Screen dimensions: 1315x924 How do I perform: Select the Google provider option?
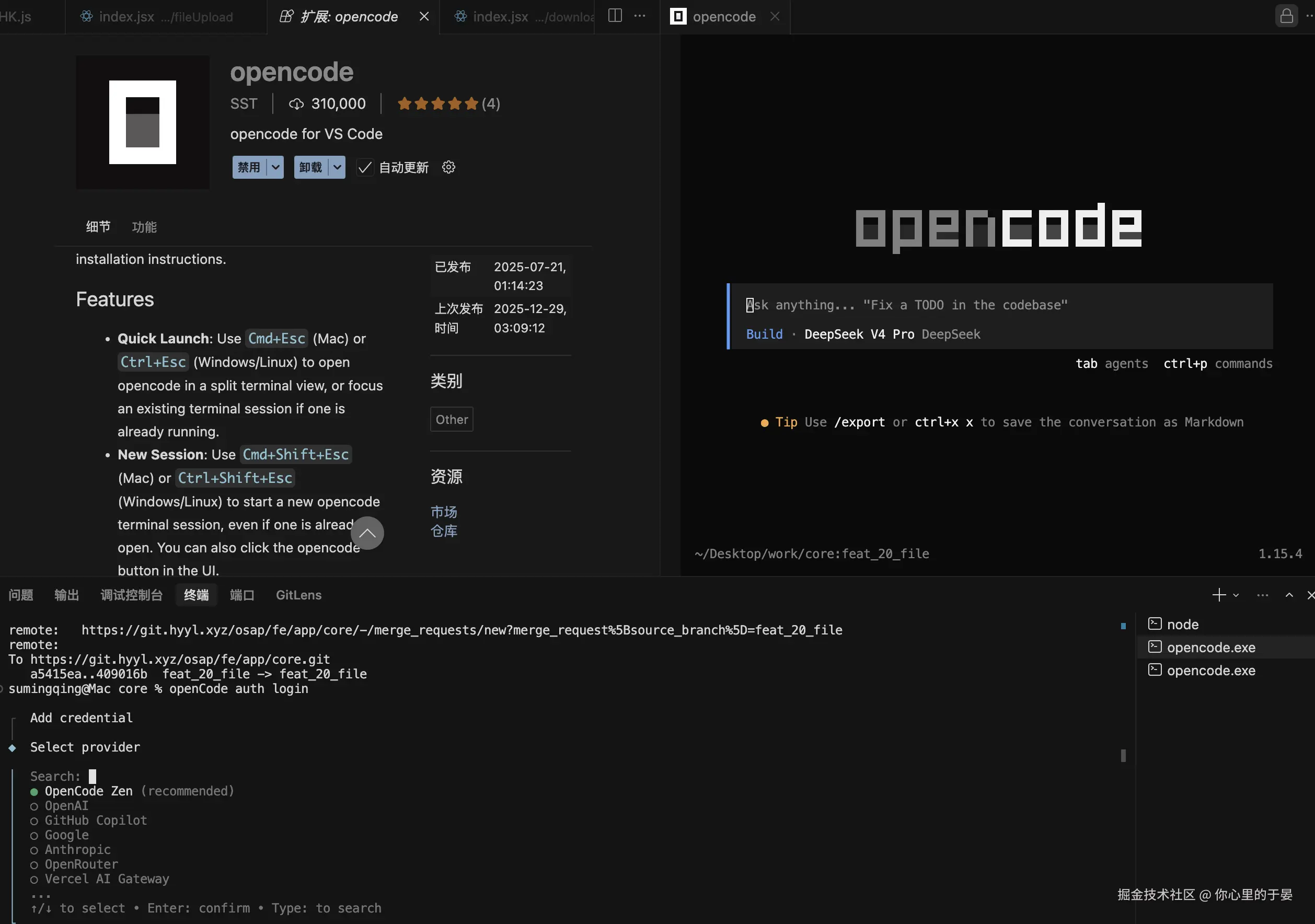coord(60,835)
